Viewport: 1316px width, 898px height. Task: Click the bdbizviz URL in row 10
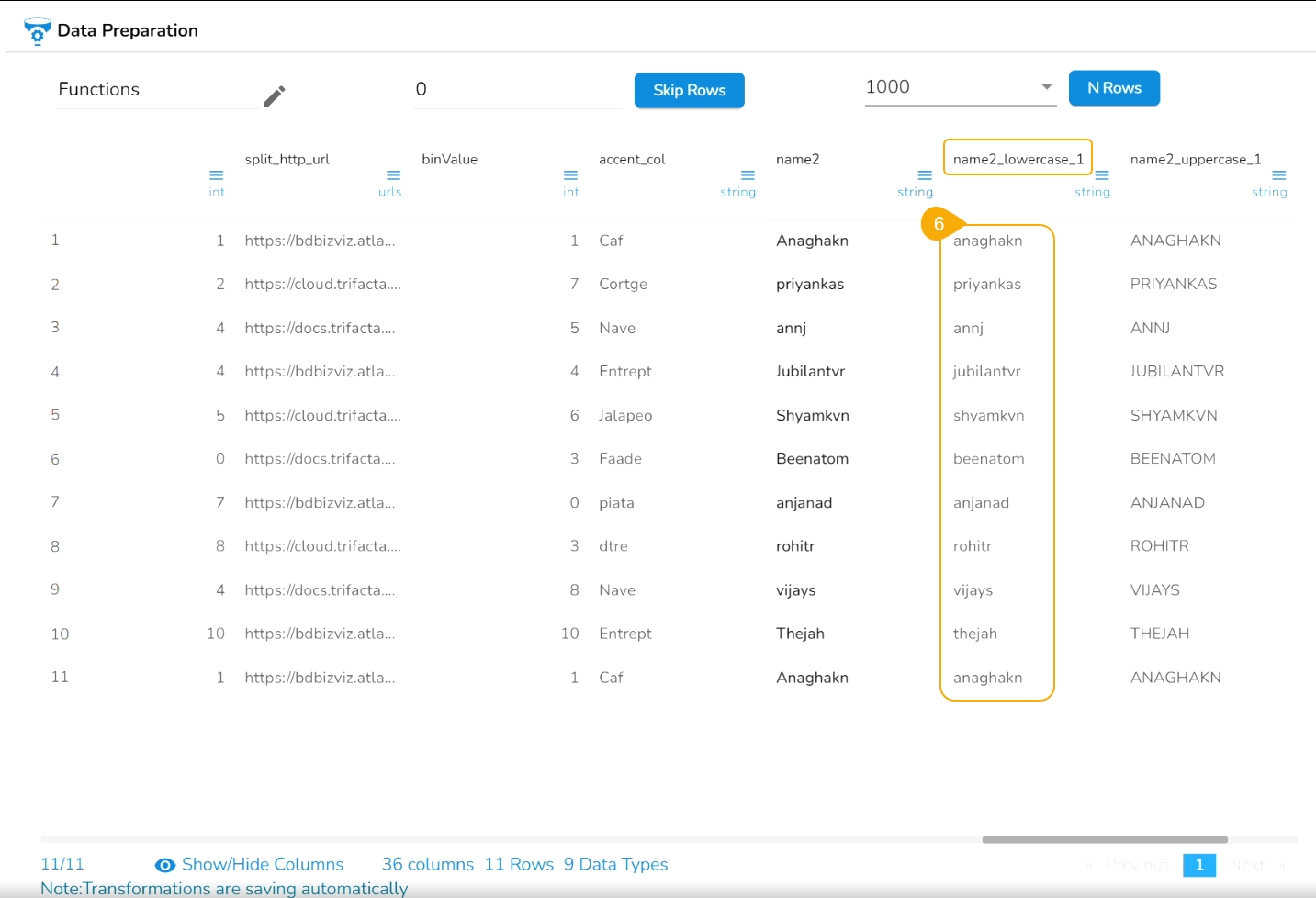(320, 634)
